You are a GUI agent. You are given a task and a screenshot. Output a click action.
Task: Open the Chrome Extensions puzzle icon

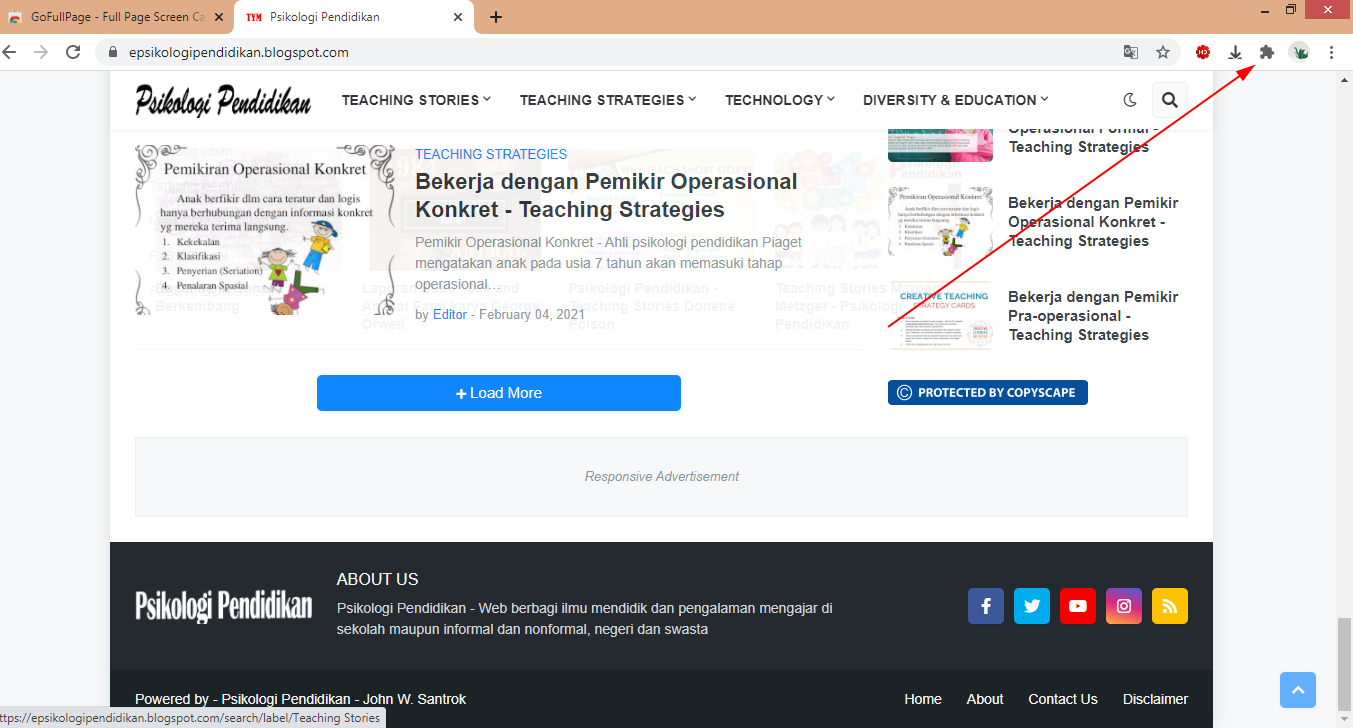click(1266, 51)
